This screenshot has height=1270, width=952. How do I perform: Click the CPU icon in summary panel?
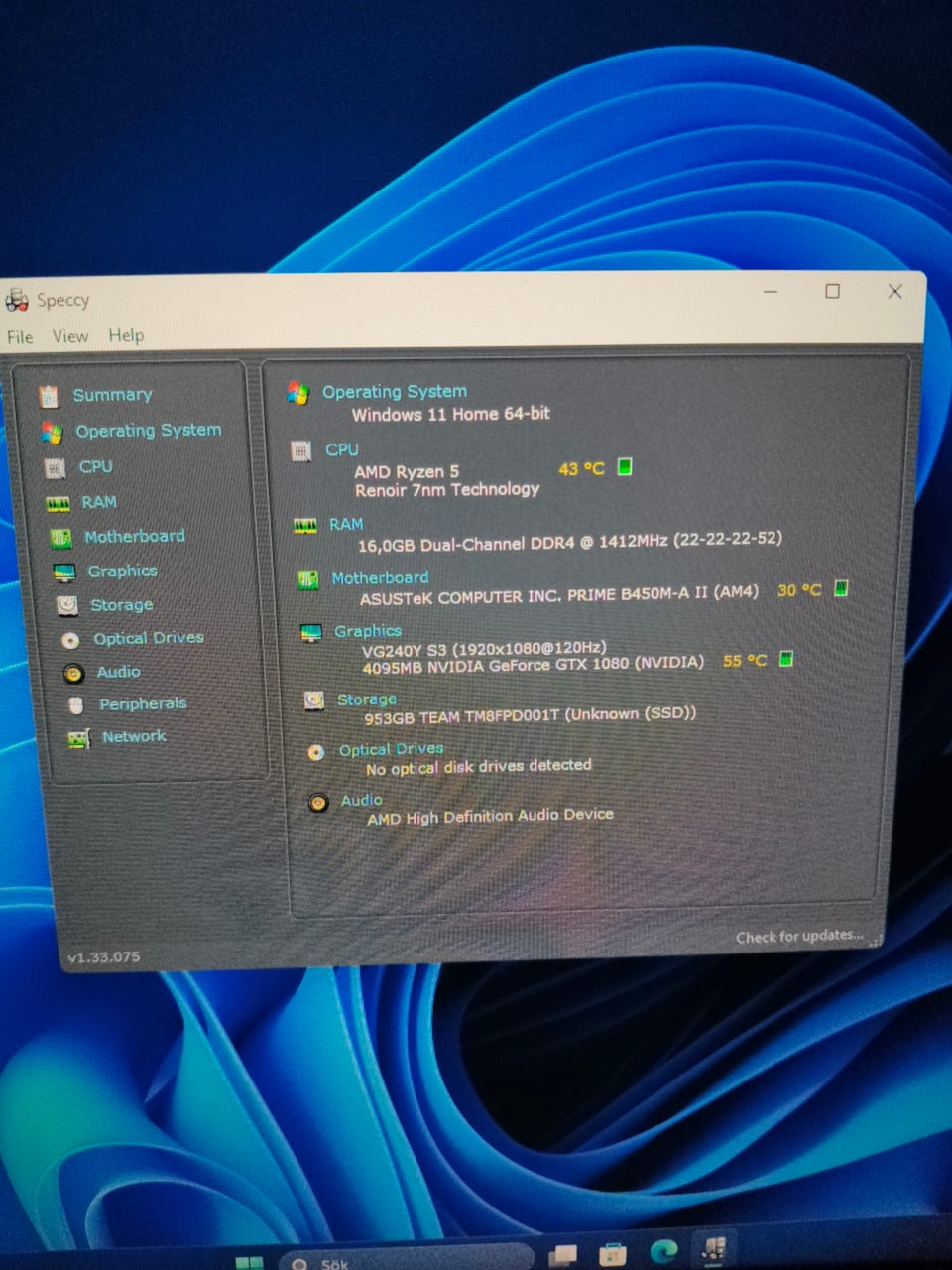pyautogui.click(x=301, y=451)
